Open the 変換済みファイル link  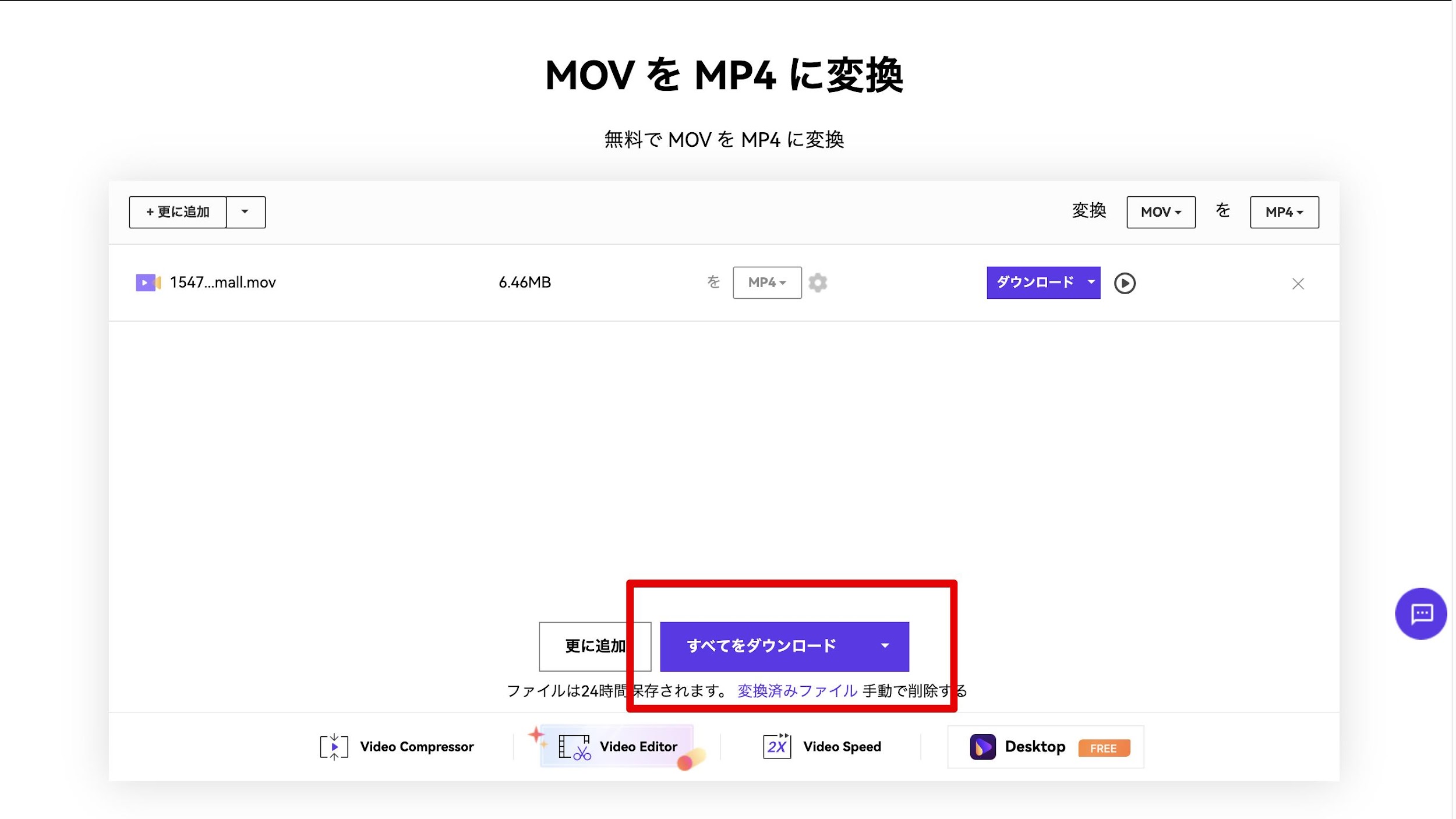(x=797, y=691)
